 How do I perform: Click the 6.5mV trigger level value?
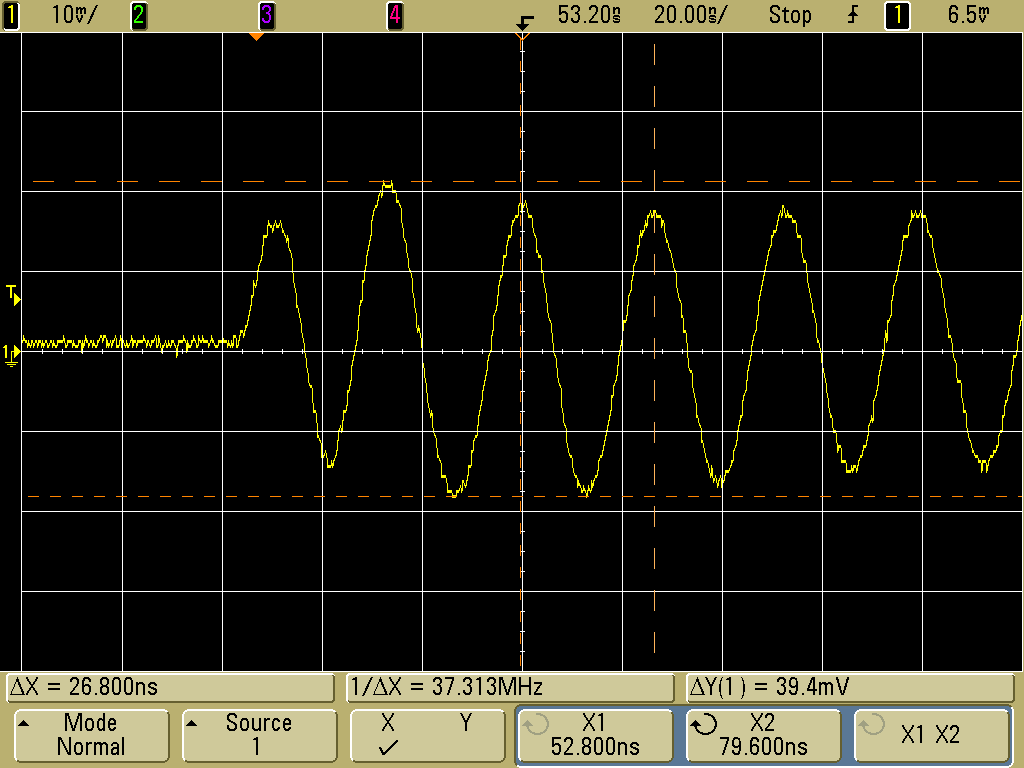pyautogui.click(x=968, y=15)
